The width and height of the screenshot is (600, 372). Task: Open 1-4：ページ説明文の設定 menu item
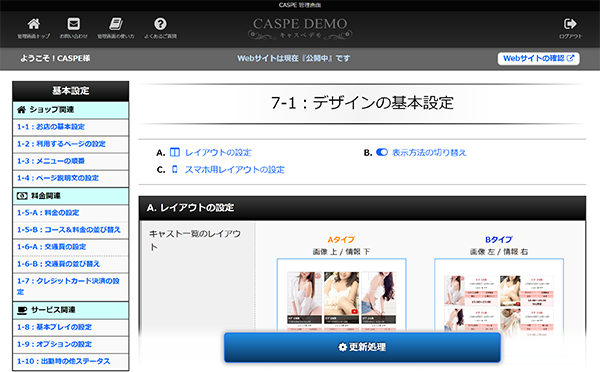tap(71, 178)
